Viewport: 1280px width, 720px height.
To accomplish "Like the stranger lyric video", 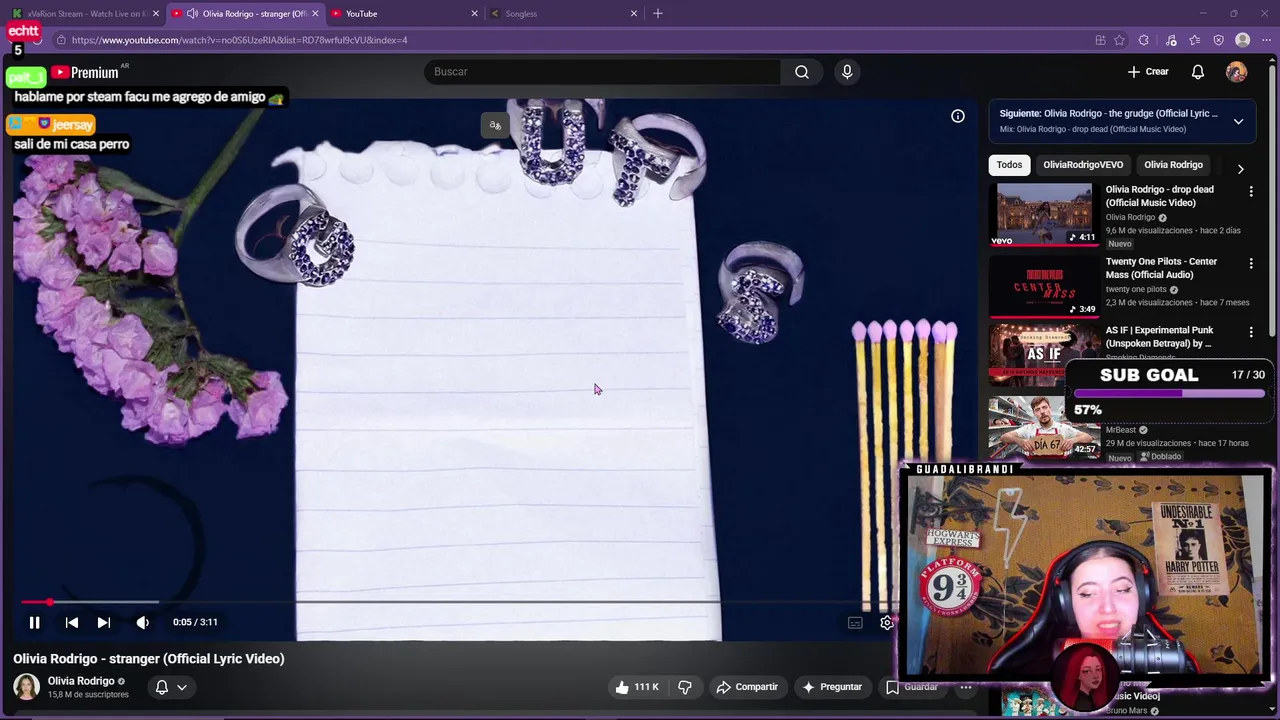I will tap(637, 687).
